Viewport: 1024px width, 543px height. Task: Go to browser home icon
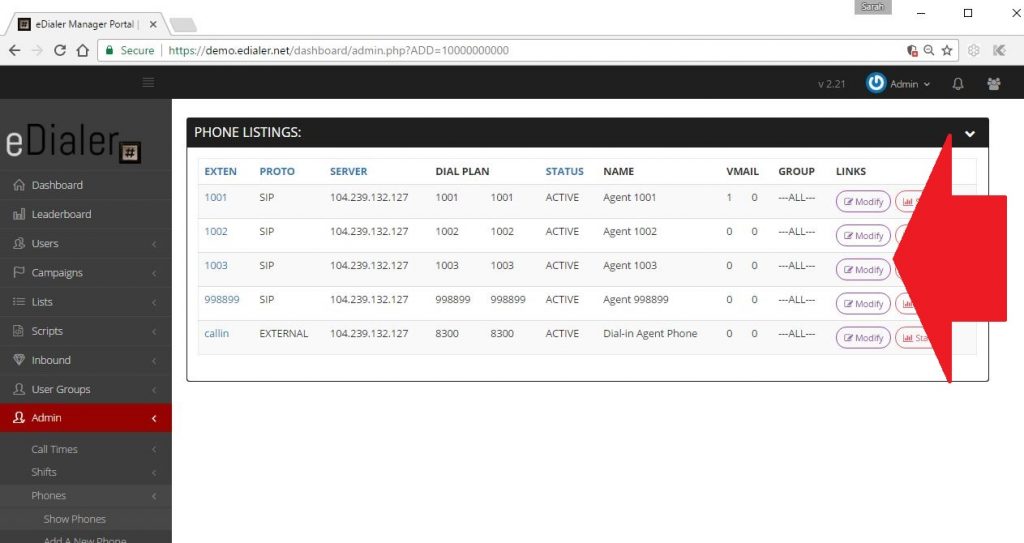(x=82, y=50)
